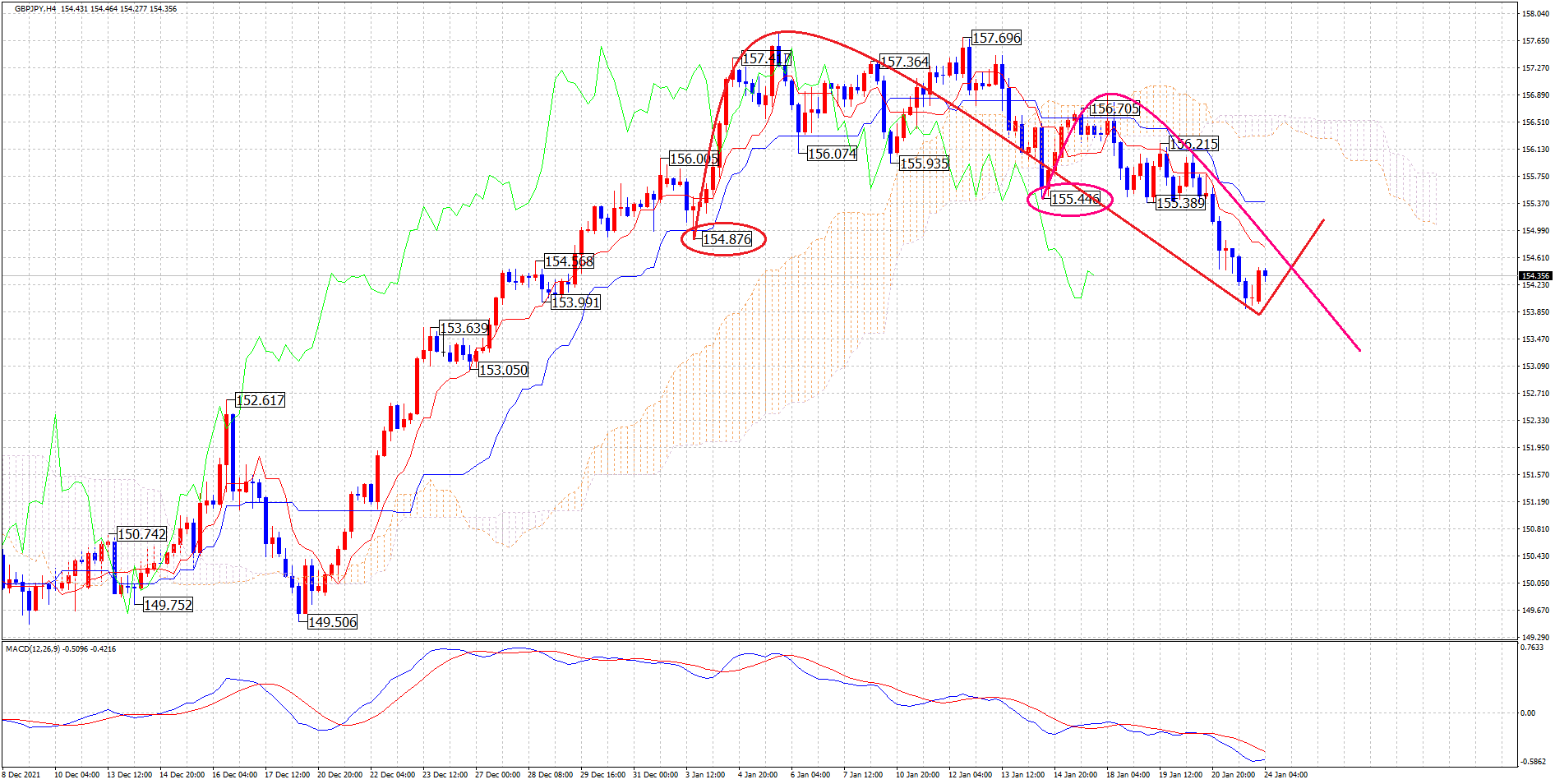Image resolution: width=1555 pixels, height=784 pixels.
Task: Click current price tag 154.356 on axis
Action: 1534,276
